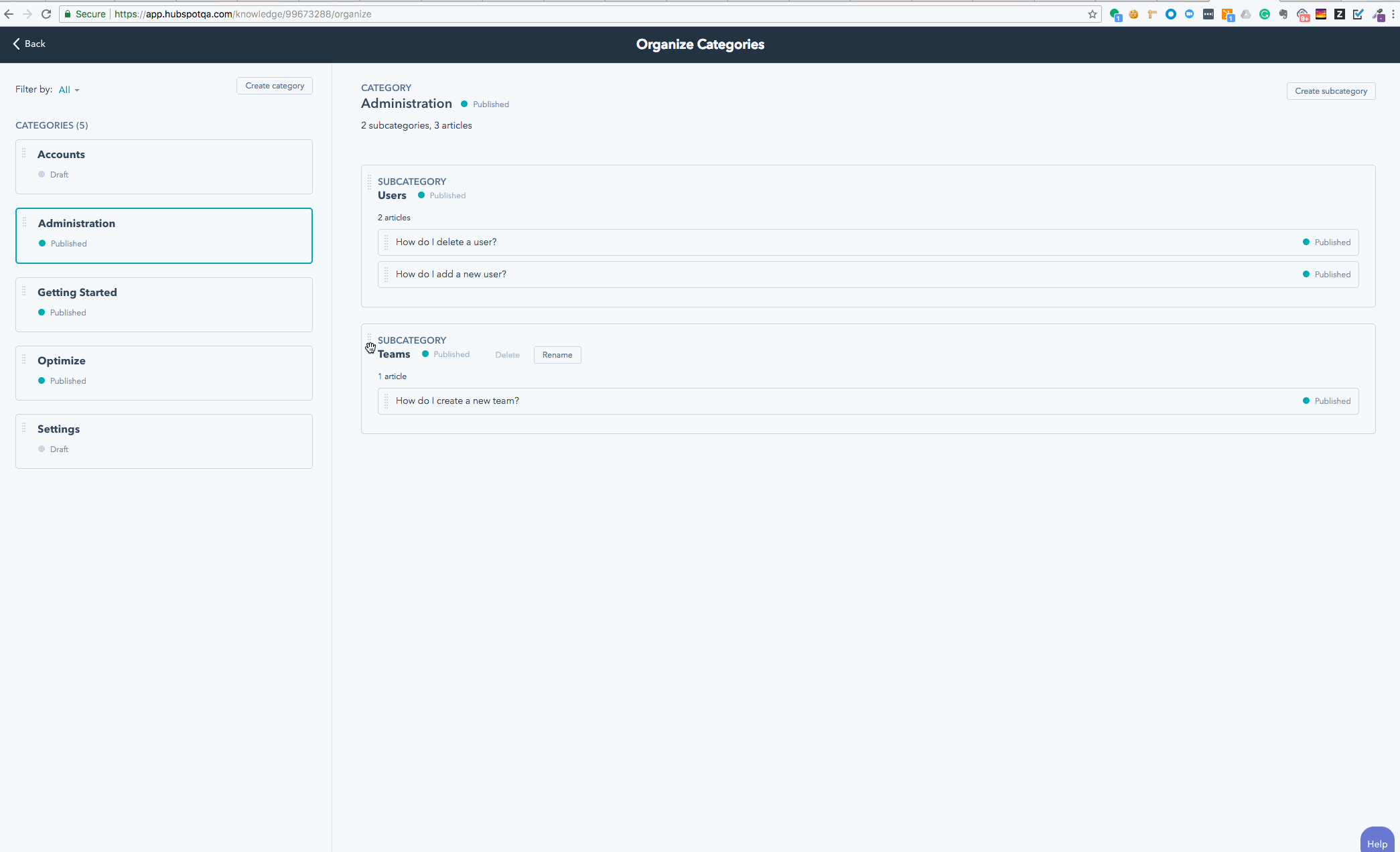The image size is (1400, 852).
Task: Click Delete next to Teams subcategory
Action: (507, 355)
